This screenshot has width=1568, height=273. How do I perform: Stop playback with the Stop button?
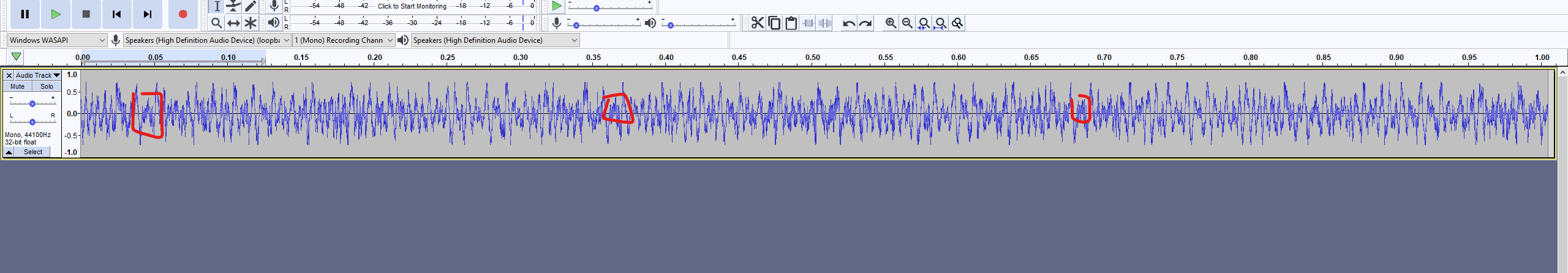coord(86,14)
